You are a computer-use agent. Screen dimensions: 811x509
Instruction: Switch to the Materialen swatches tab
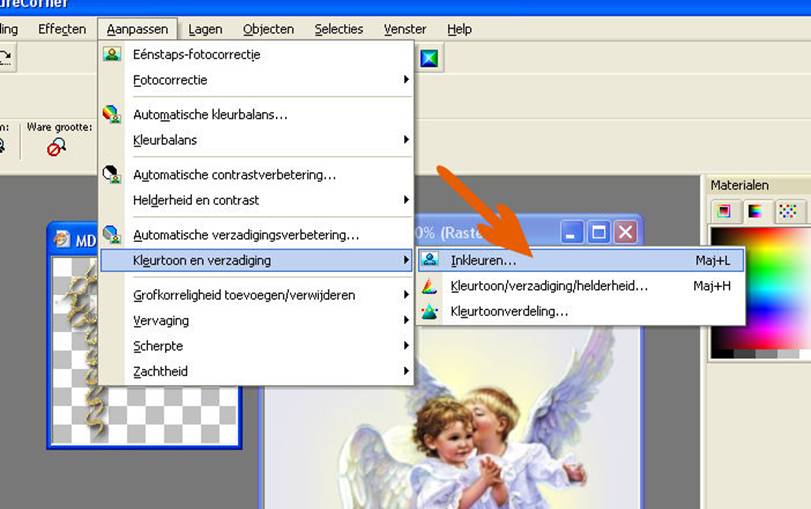click(788, 211)
